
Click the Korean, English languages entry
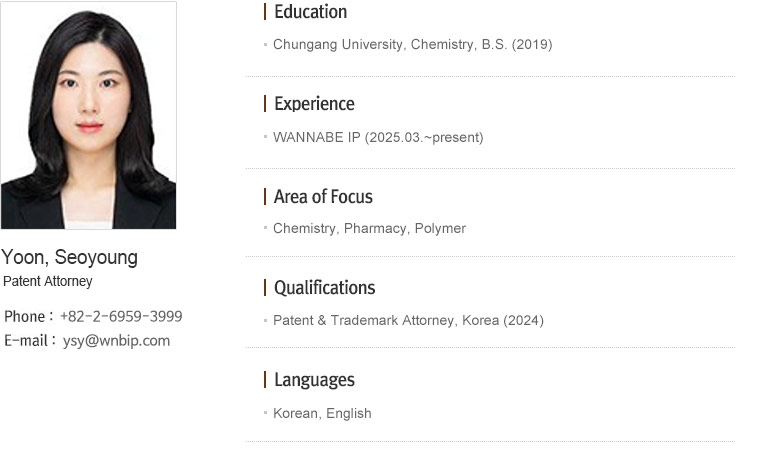(x=322, y=413)
